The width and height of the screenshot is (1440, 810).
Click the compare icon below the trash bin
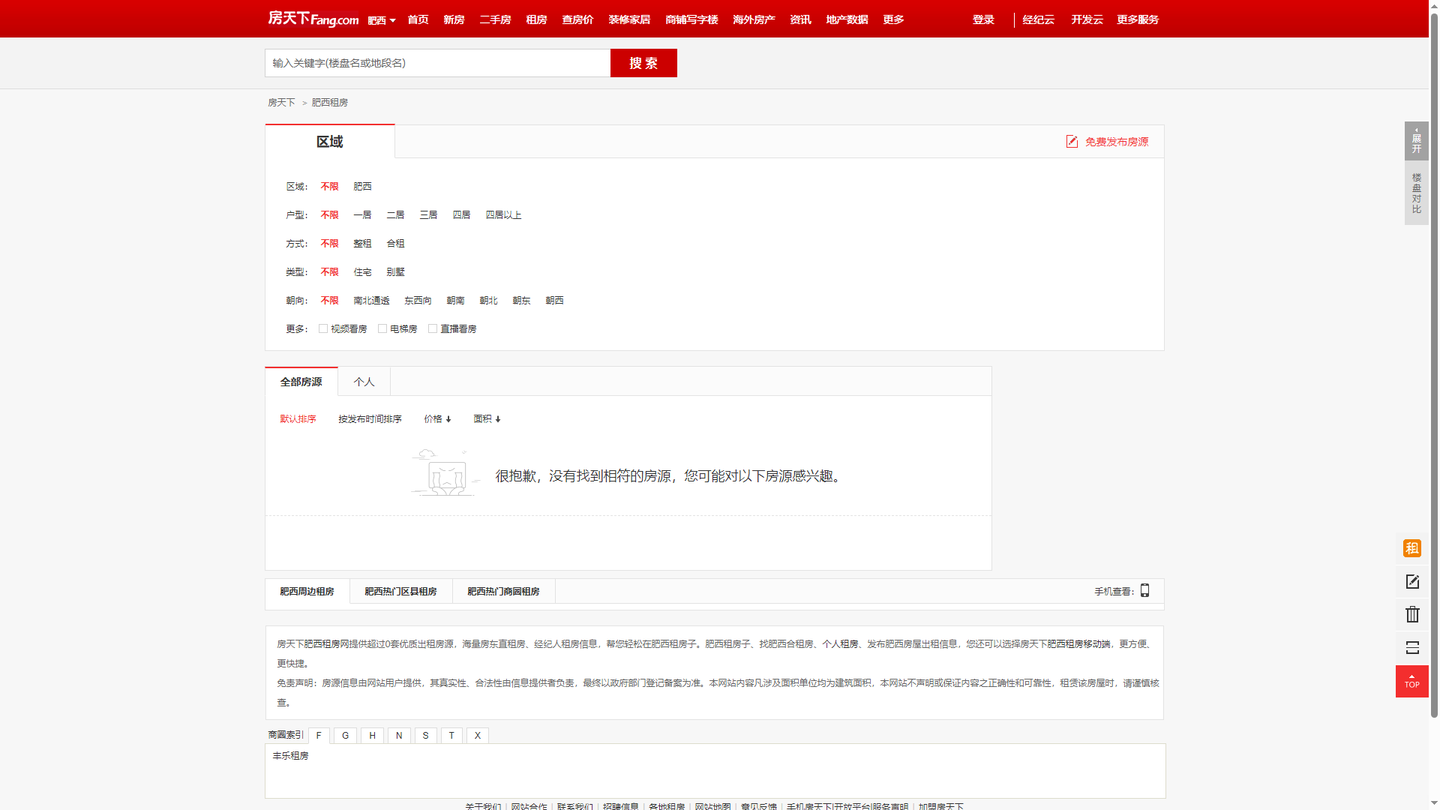click(1412, 648)
